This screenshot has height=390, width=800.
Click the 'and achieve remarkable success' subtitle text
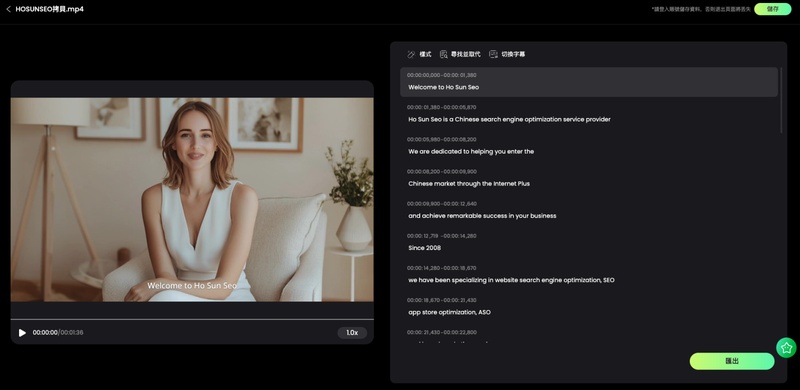pyautogui.click(x=482, y=216)
